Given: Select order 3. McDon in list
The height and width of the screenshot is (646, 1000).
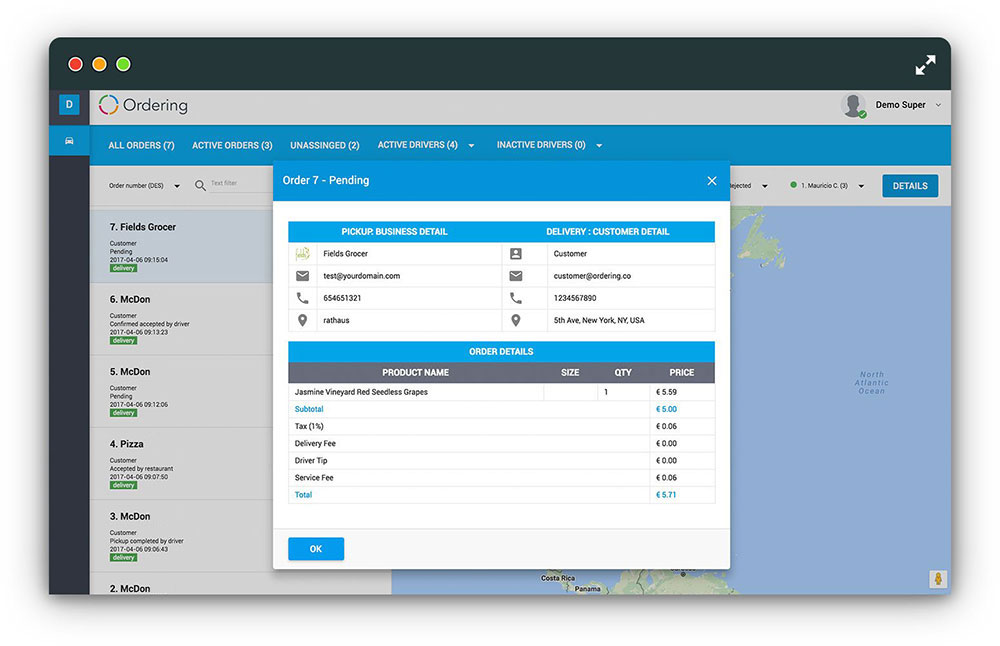Looking at the screenshot, I should tap(182, 536).
